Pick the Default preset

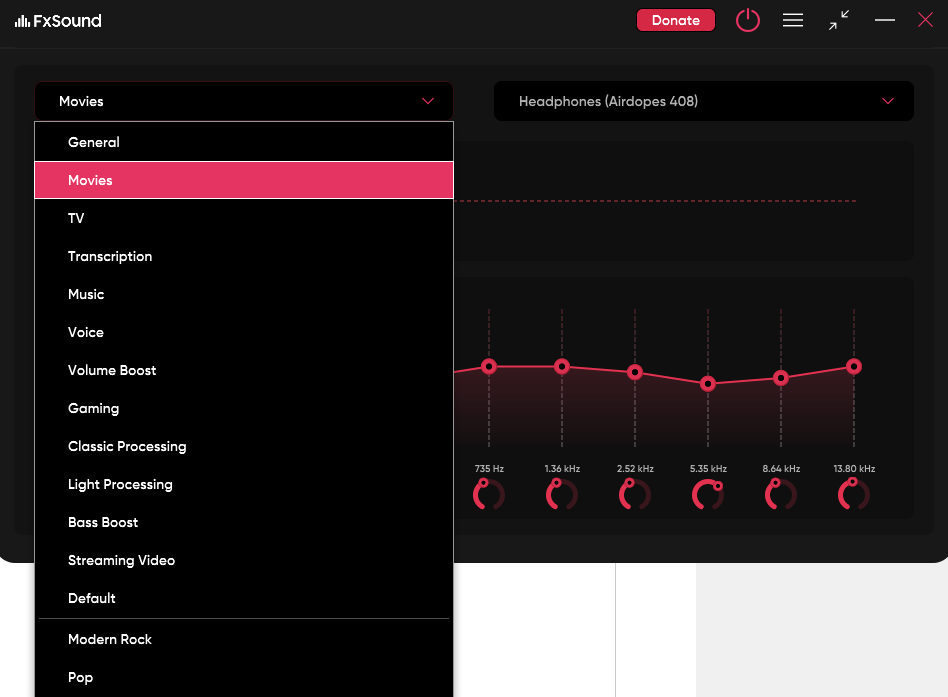pyautogui.click(x=244, y=598)
